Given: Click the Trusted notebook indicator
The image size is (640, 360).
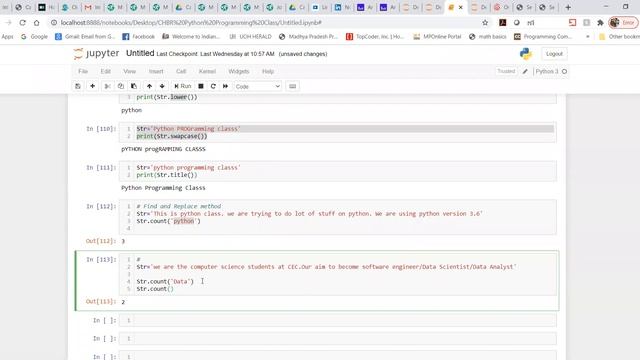Looking at the screenshot, I should tap(506, 71).
